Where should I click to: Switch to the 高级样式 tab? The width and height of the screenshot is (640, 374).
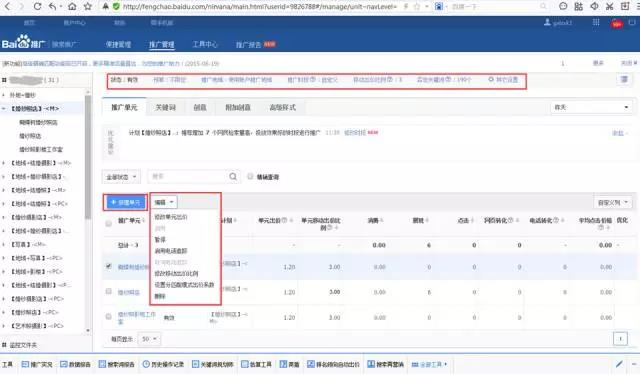click(x=282, y=107)
